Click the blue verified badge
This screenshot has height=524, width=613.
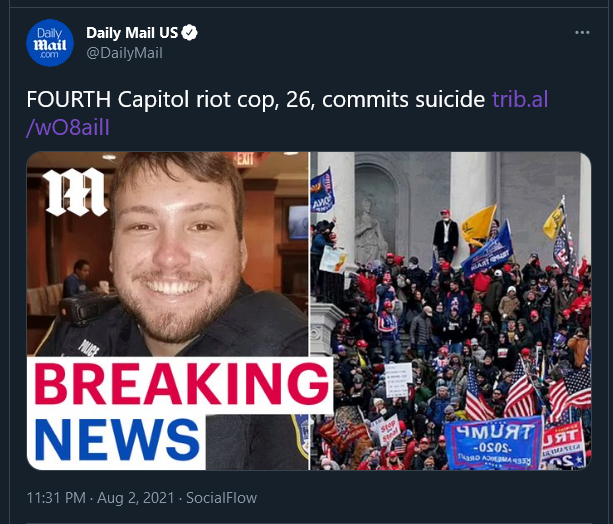pos(190,33)
